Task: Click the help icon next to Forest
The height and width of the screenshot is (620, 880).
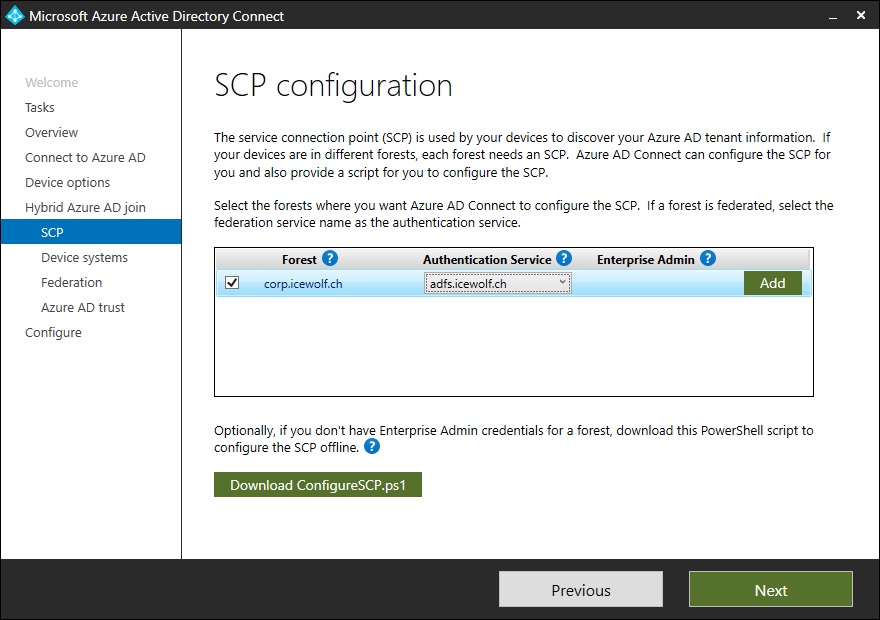Action: pos(330,259)
